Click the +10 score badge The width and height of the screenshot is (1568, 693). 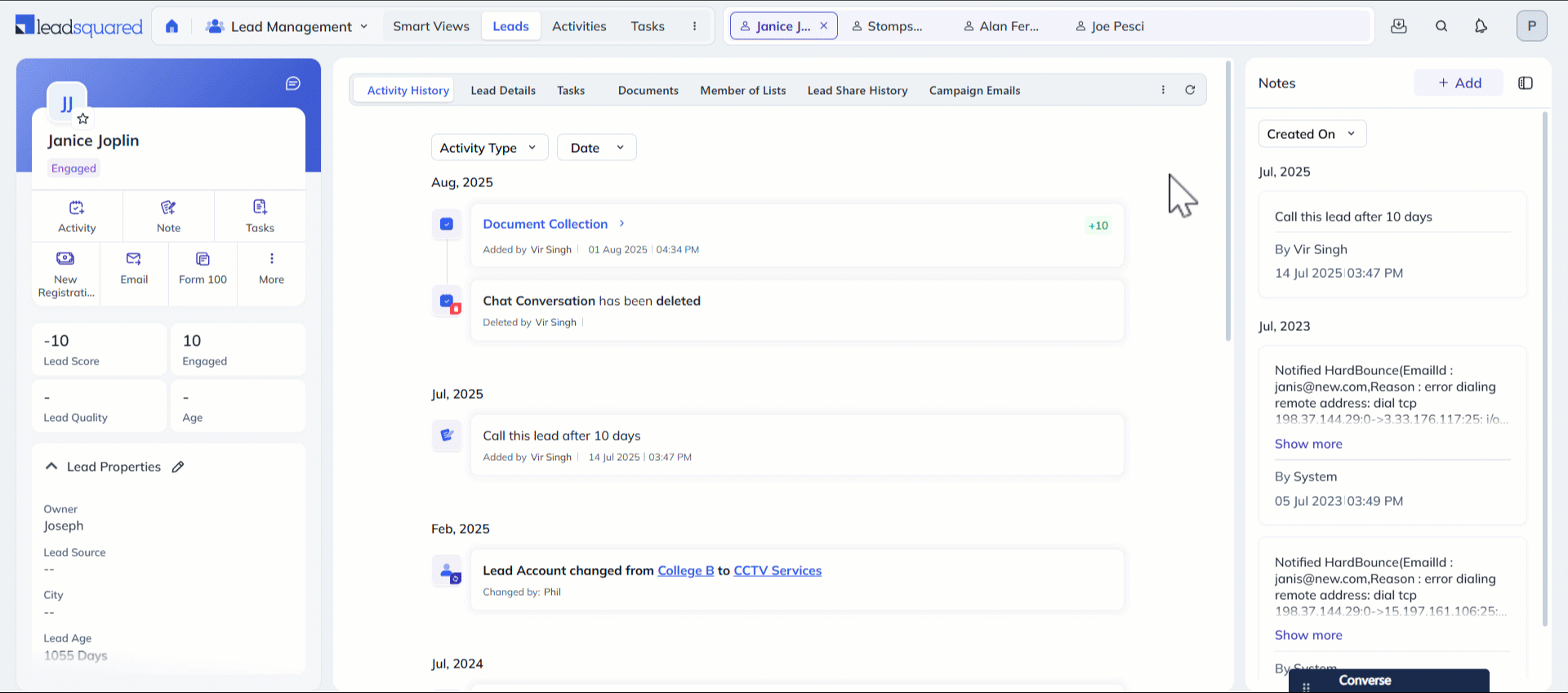(1098, 226)
